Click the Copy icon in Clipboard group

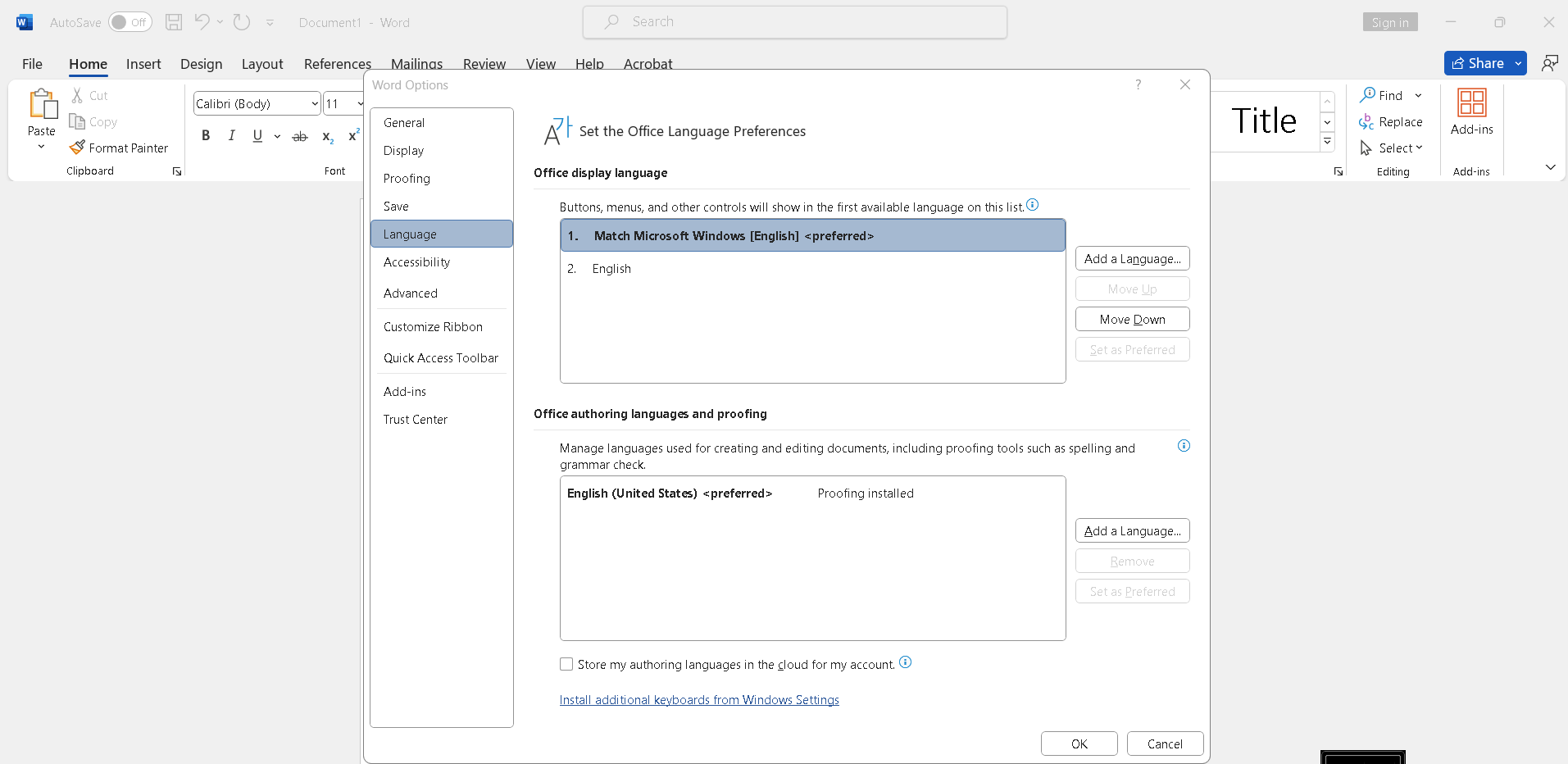click(77, 121)
